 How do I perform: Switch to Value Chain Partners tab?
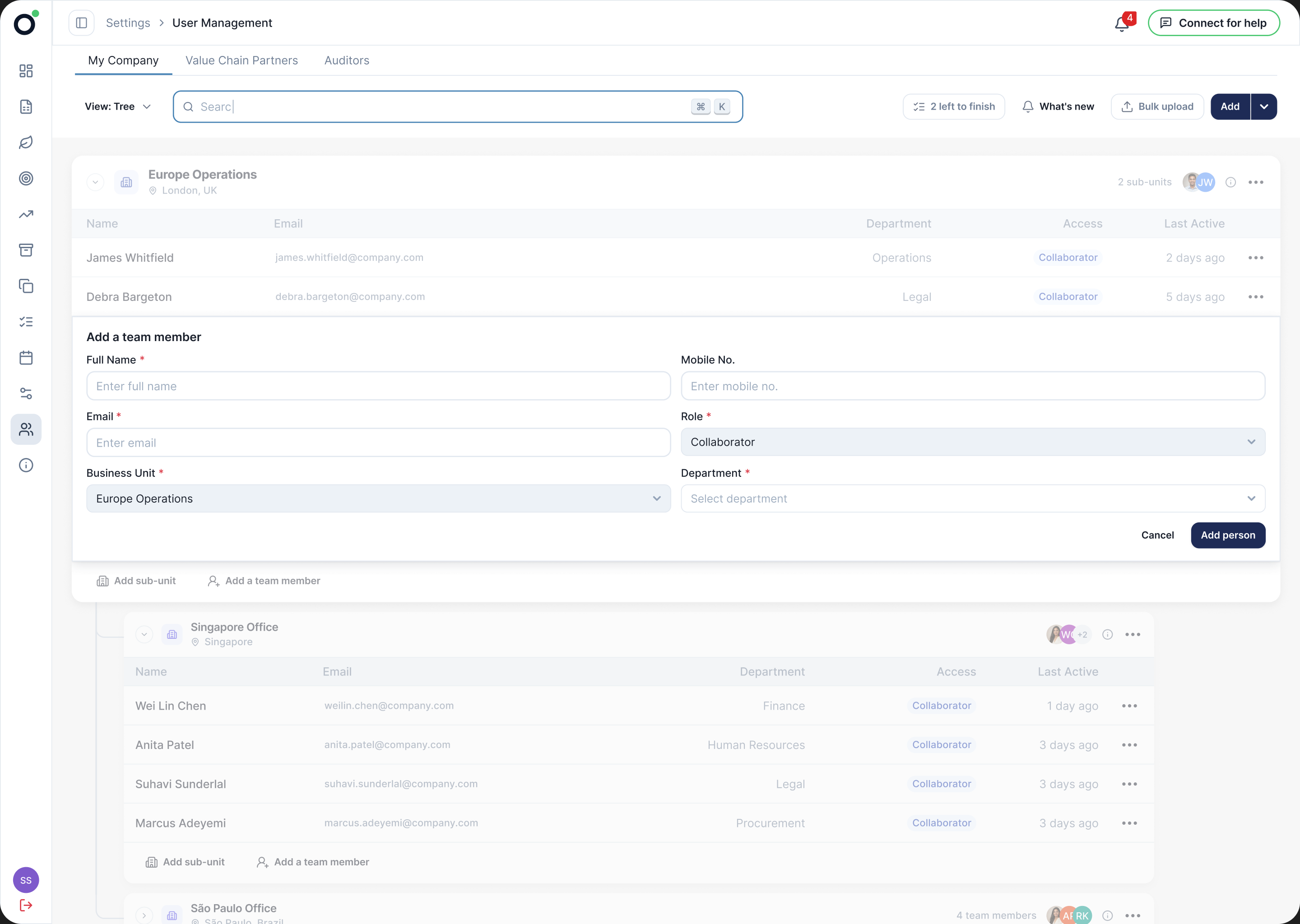241,60
